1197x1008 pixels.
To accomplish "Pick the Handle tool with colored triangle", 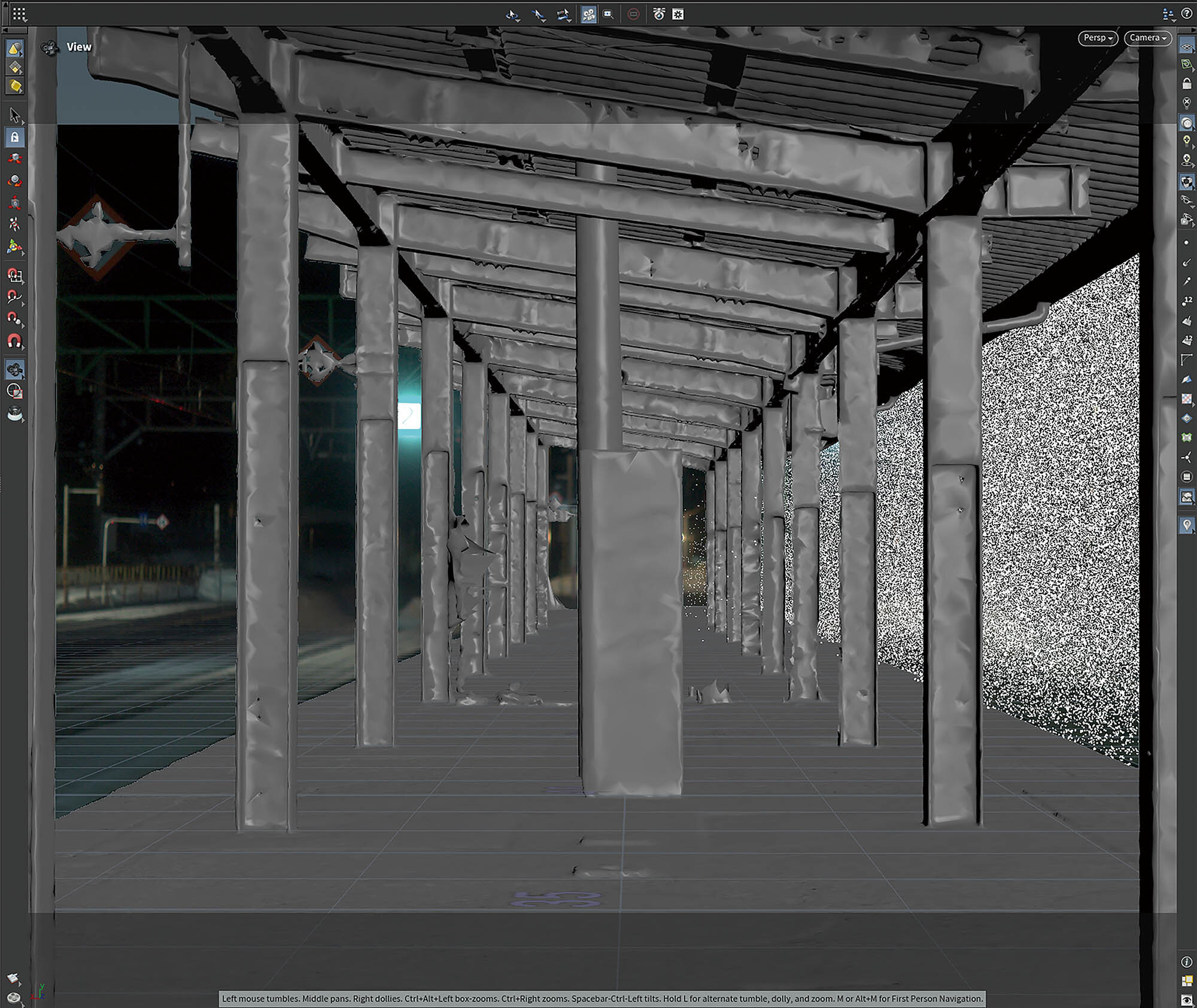I will click(14, 246).
